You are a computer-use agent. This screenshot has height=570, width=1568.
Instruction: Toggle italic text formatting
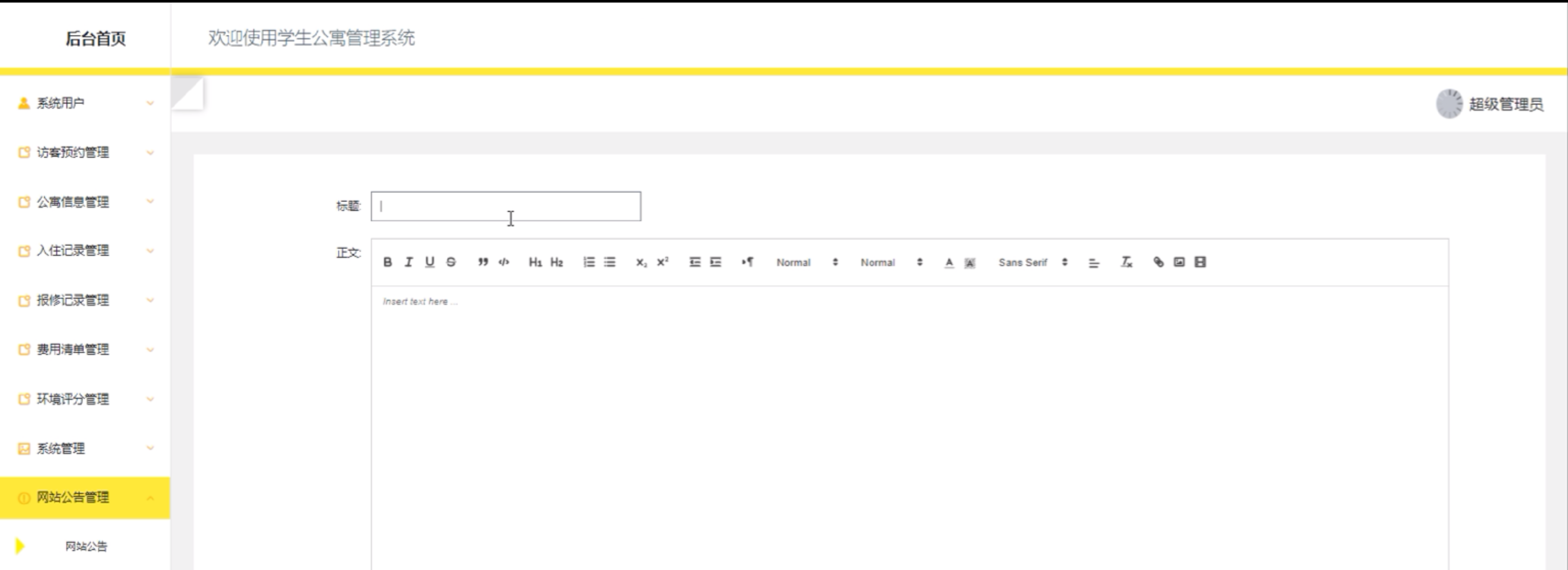(409, 262)
